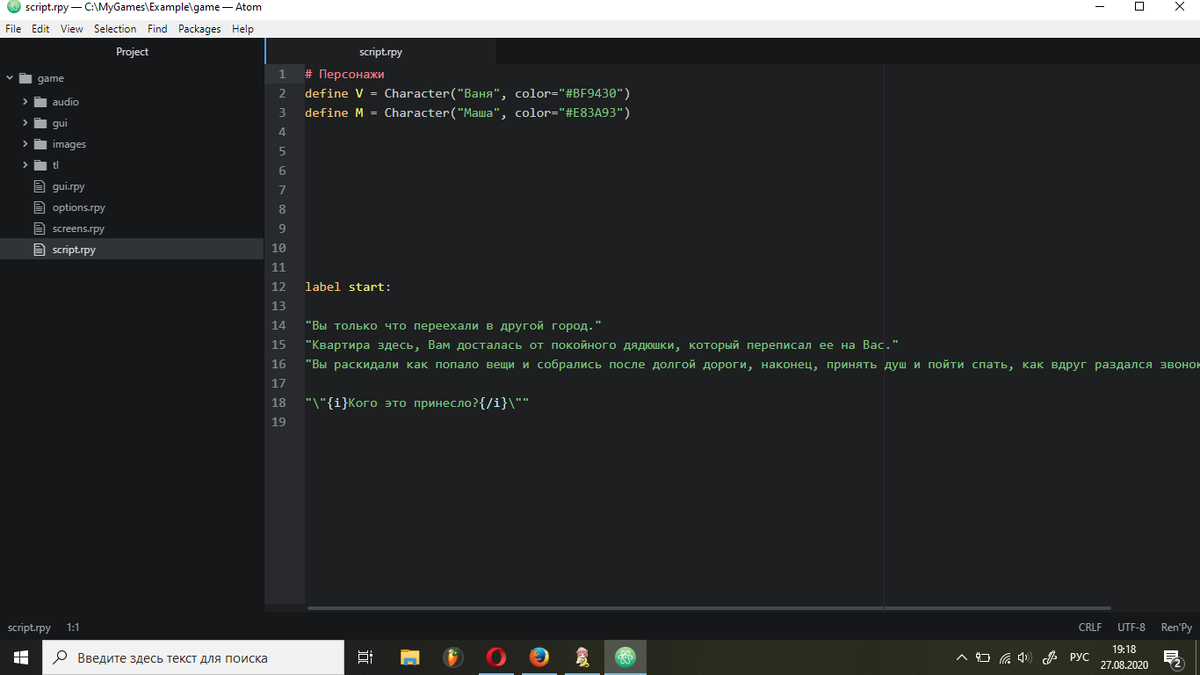
Task: Select the tl folder label
Action: click(x=56, y=165)
